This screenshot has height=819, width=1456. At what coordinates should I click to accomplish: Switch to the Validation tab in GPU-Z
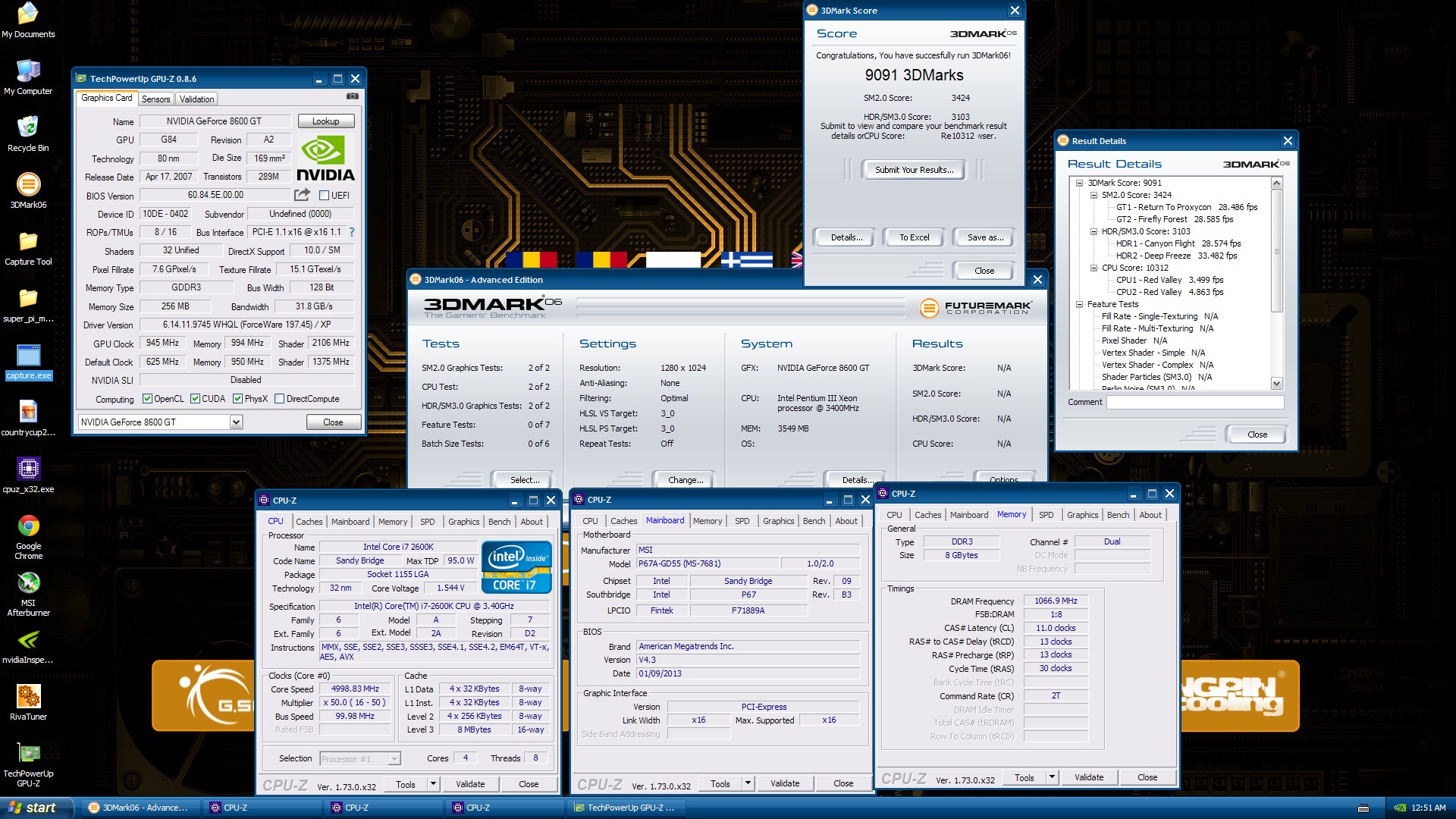196,99
